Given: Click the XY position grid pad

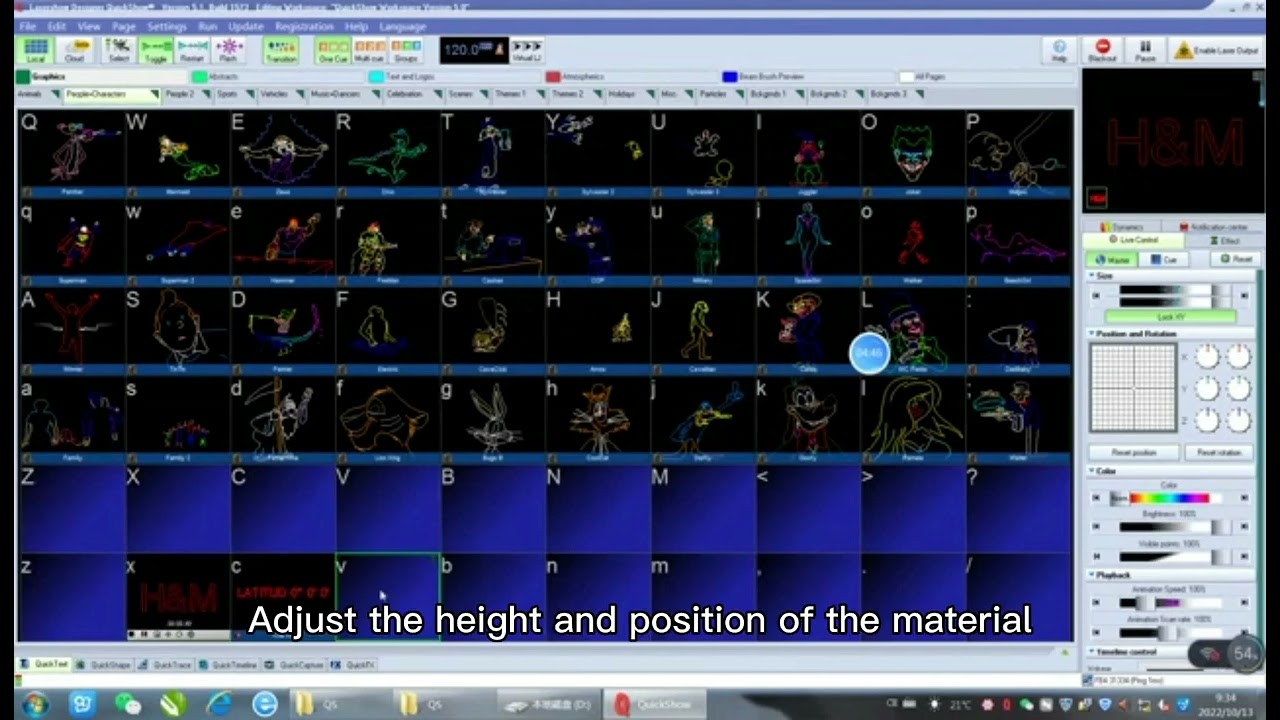Looking at the screenshot, I should pos(1133,387).
